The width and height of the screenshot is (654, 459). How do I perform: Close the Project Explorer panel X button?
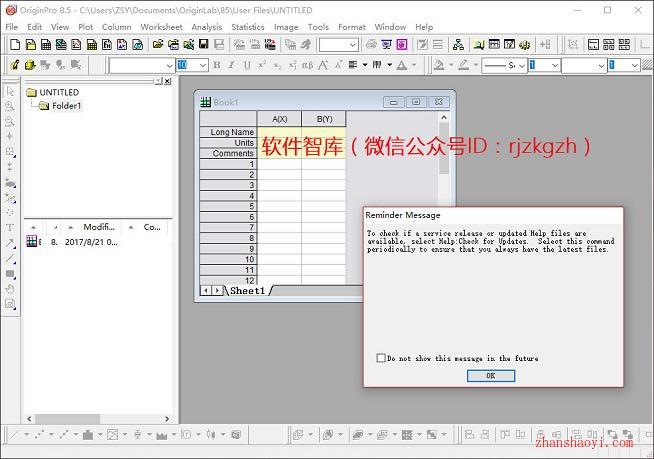tap(167, 81)
